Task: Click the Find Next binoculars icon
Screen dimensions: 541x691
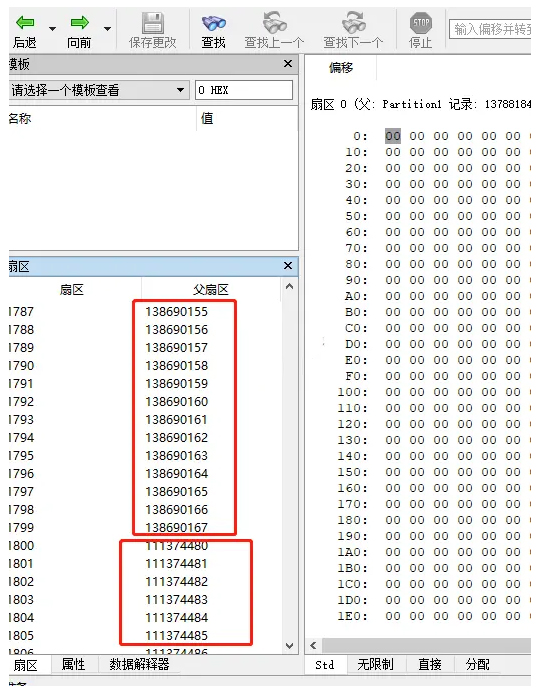Action: click(353, 22)
